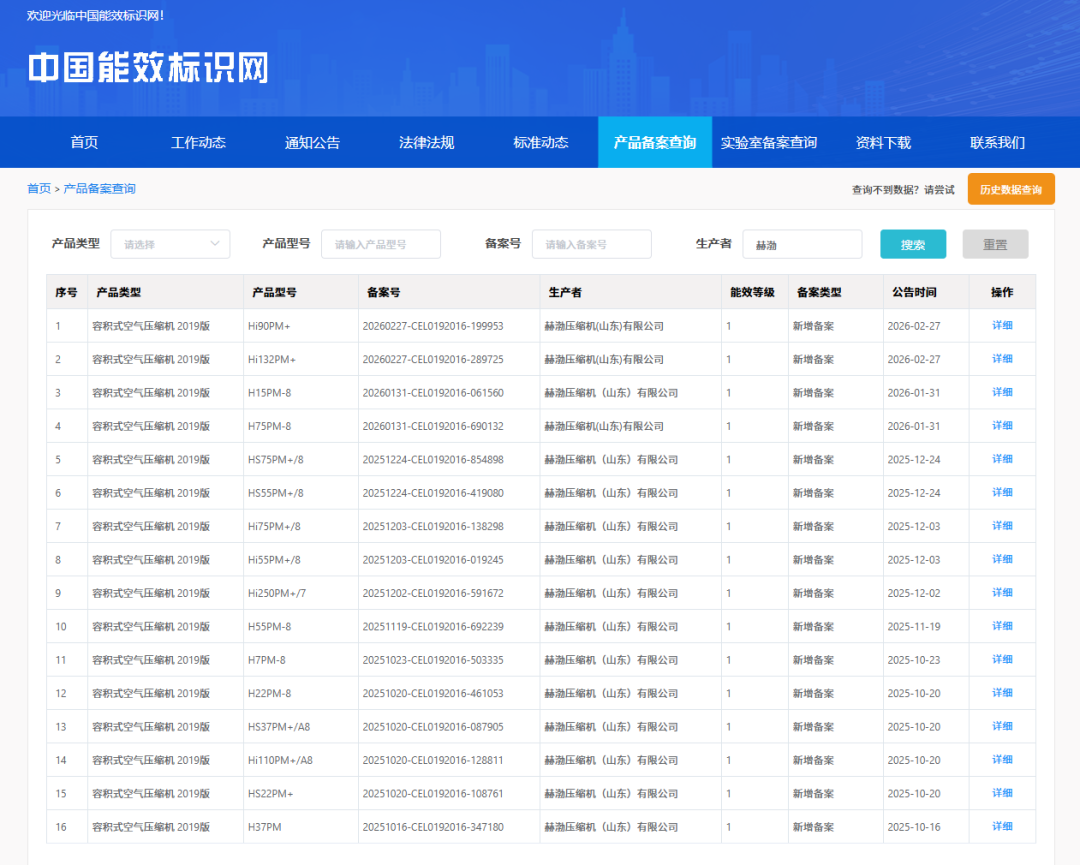Open 历史数据查询 orange button
Viewport: 1080px width, 865px height.
click(1011, 189)
